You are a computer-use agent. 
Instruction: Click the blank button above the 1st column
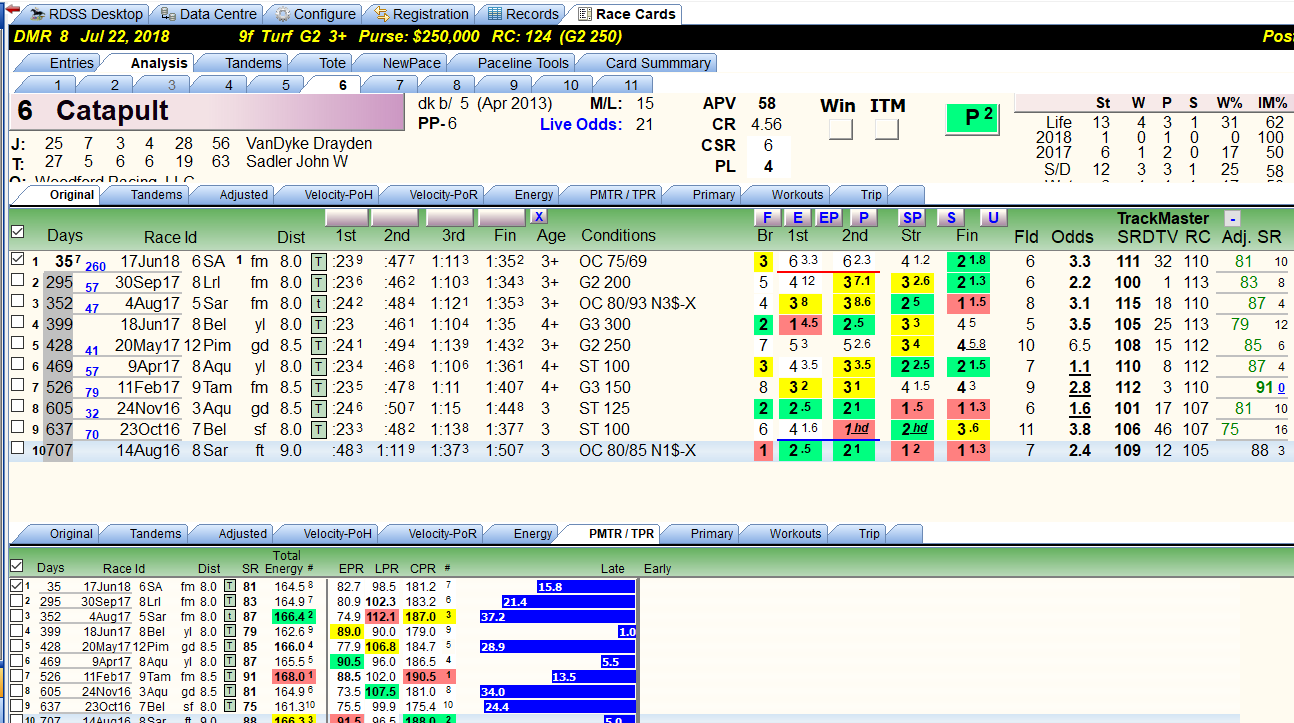[346, 217]
